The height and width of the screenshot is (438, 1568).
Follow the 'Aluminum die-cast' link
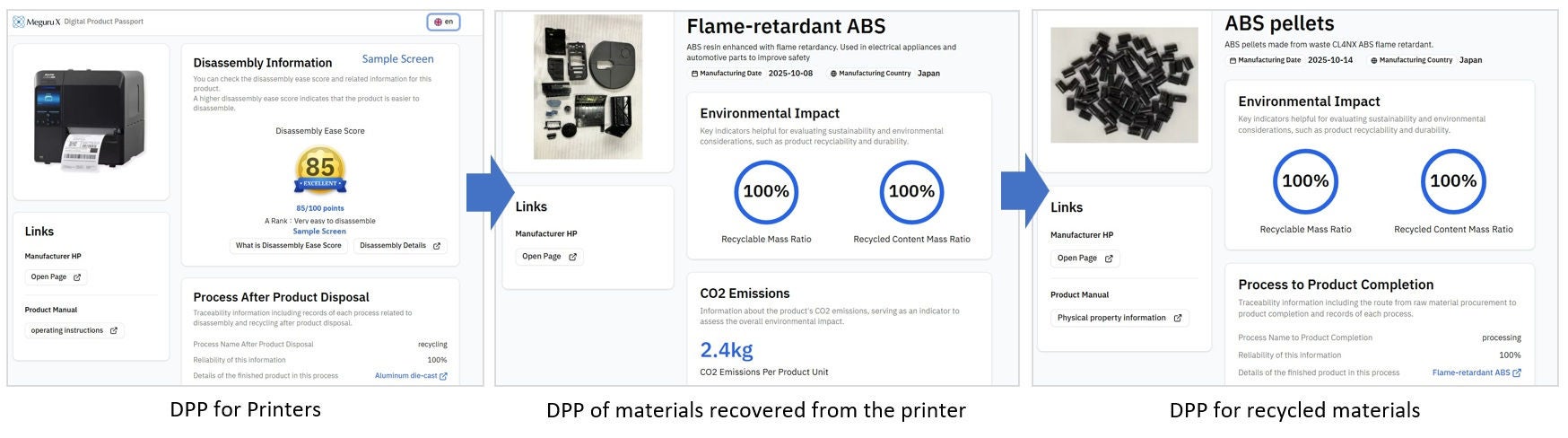click(x=411, y=376)
